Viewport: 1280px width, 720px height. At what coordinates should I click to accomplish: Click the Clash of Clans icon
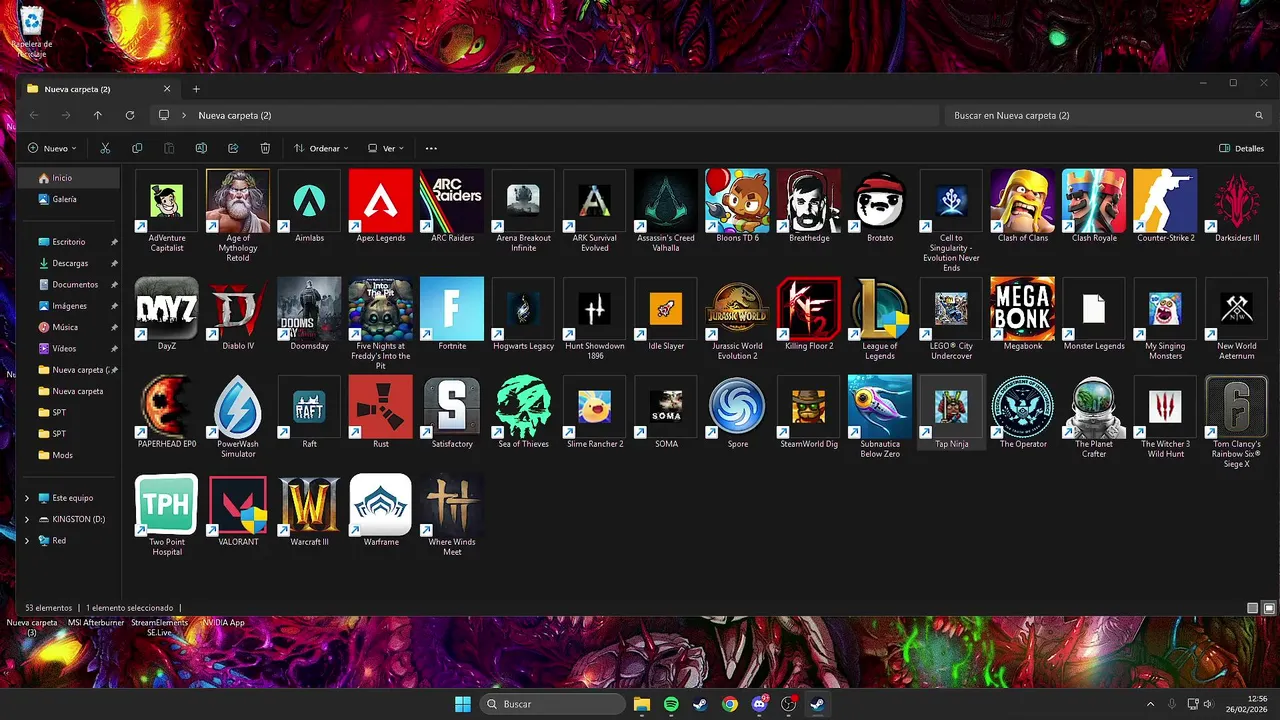[x=1022, y=201]
